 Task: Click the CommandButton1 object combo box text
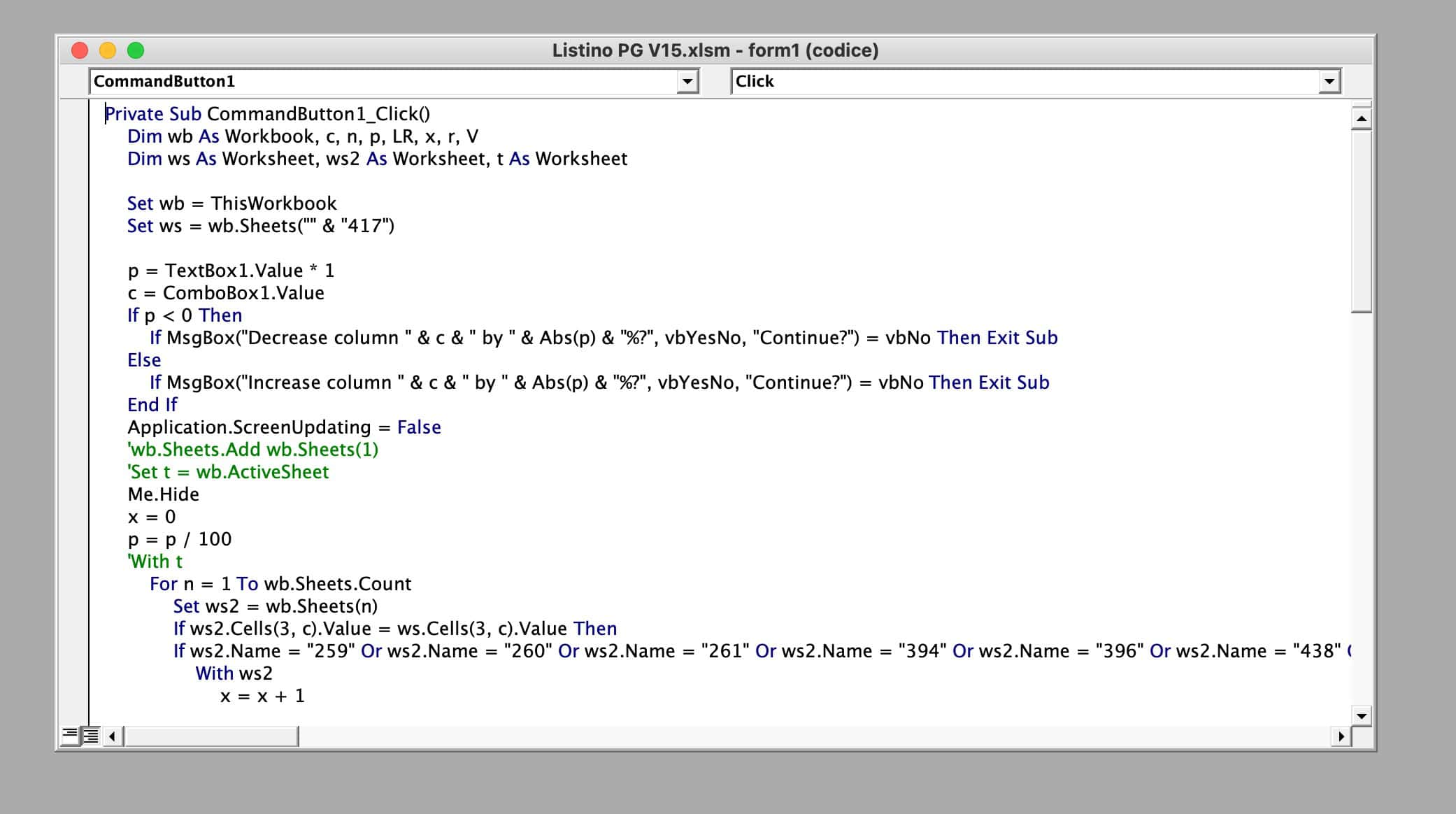(164, 81)
